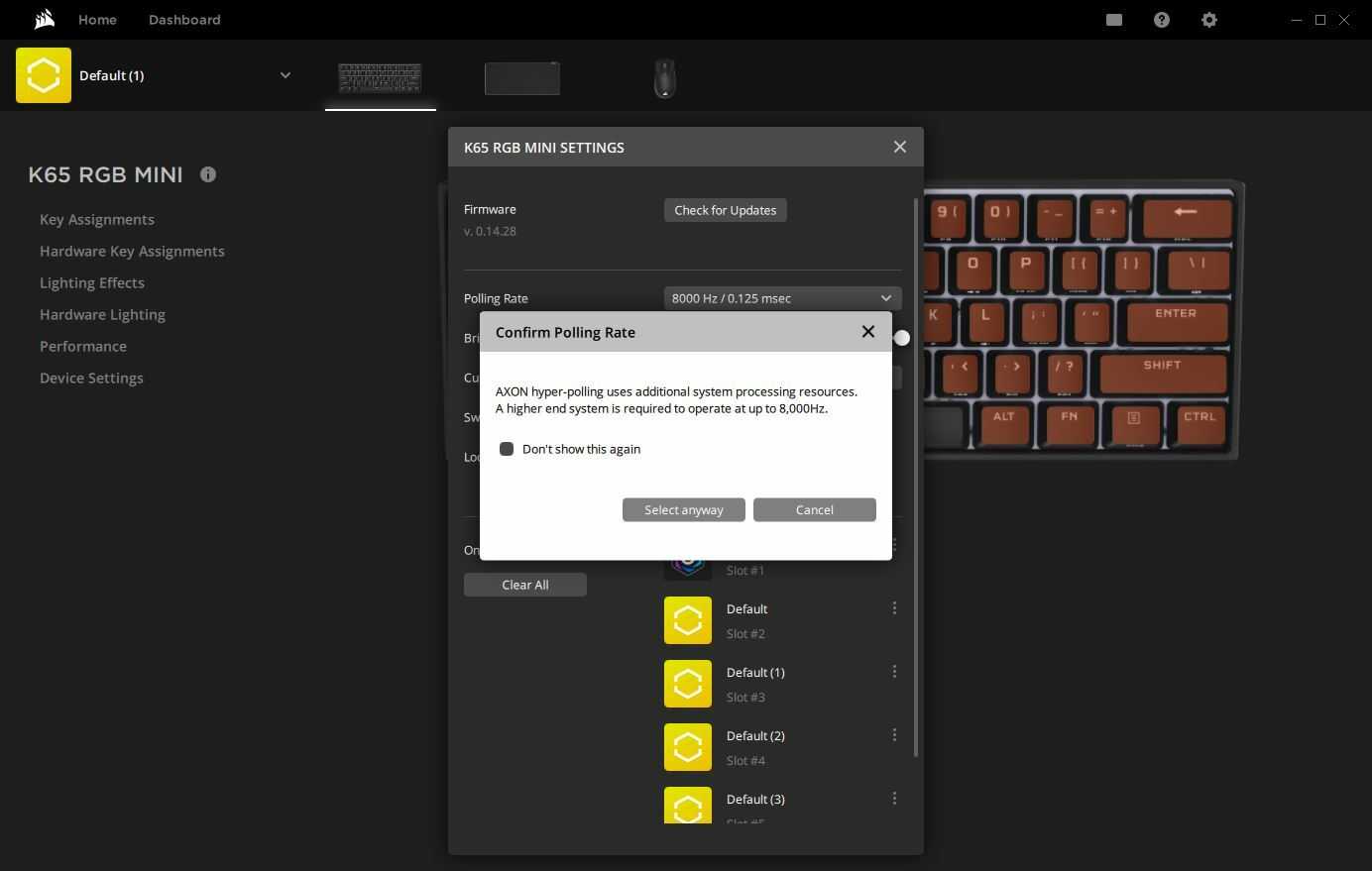Image resolution: width=1372 pixels, height=871 pixels.
Task: Open Lighting Effects in the sidebar
Action: (x=92, y=282)
